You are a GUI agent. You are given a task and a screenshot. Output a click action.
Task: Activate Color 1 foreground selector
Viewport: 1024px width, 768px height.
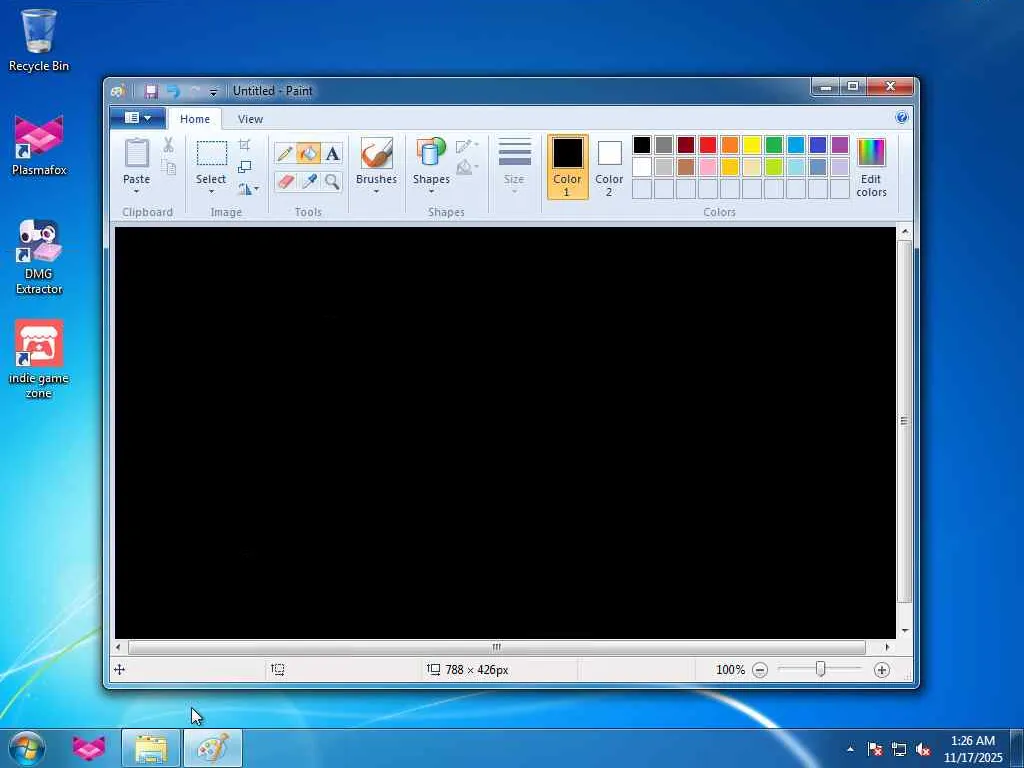click(567, 167)
